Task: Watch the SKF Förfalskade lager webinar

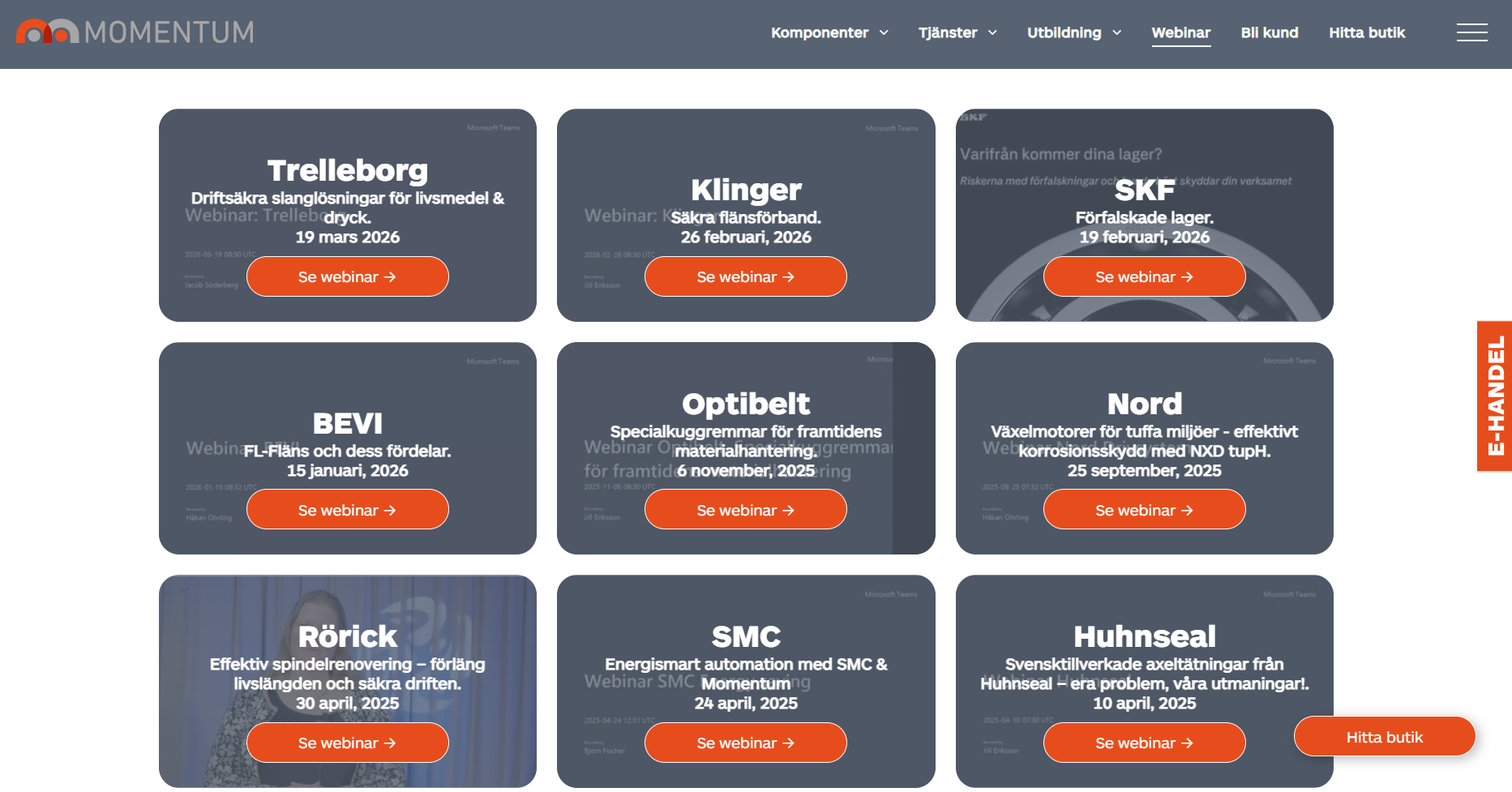Action: coord(1144,276)
